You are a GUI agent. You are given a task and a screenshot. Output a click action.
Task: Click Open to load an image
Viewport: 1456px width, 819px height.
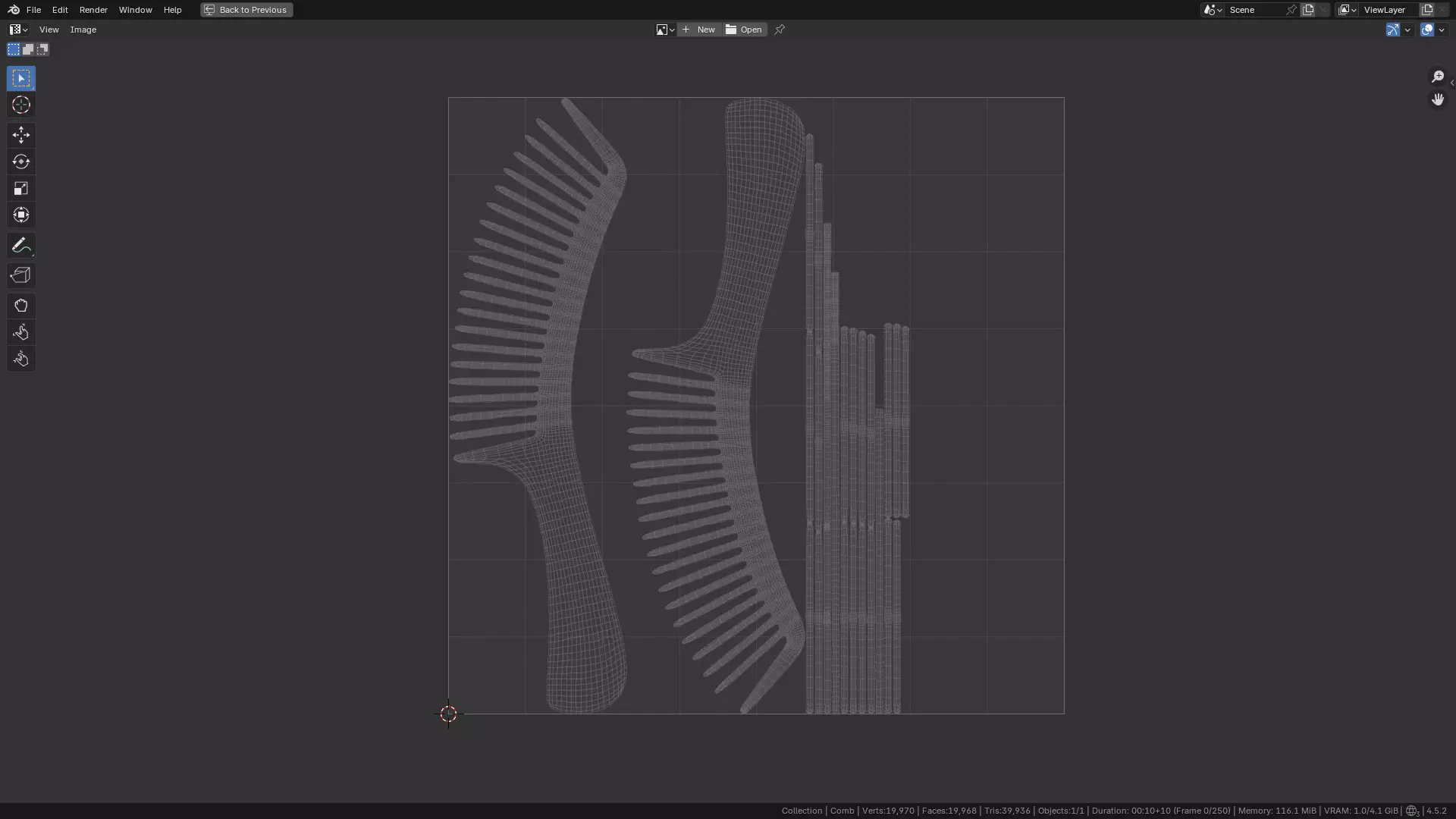click(x=745, y=30)
